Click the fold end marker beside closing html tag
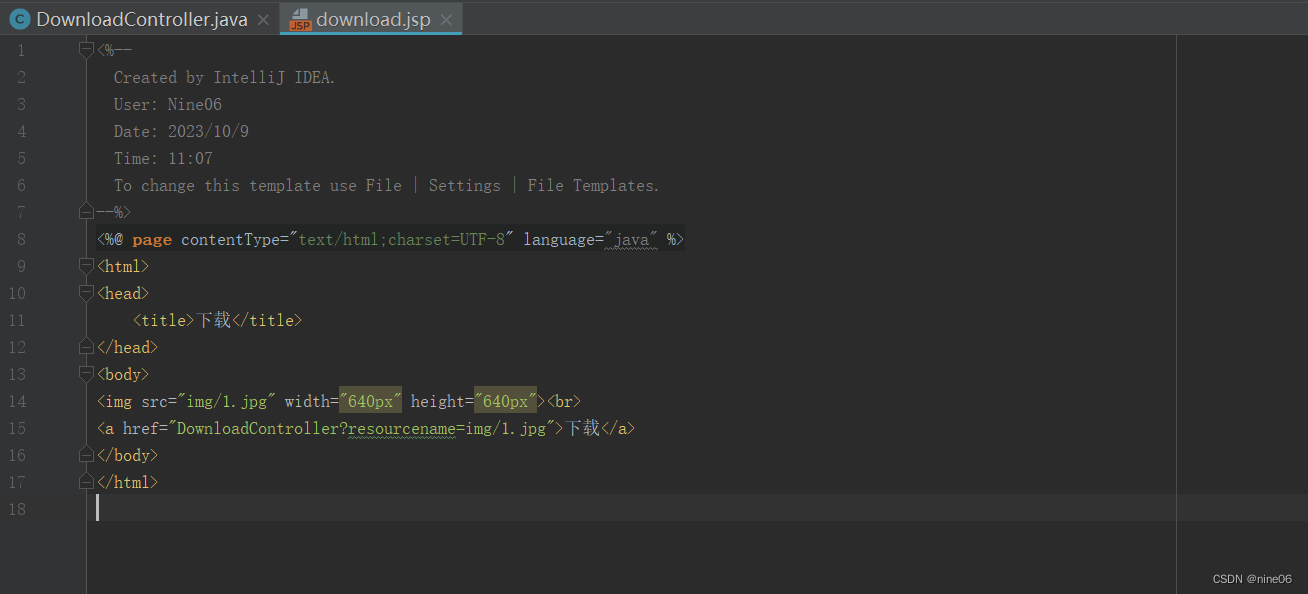This screenshot has height=594, width=1308. (85, 481)
